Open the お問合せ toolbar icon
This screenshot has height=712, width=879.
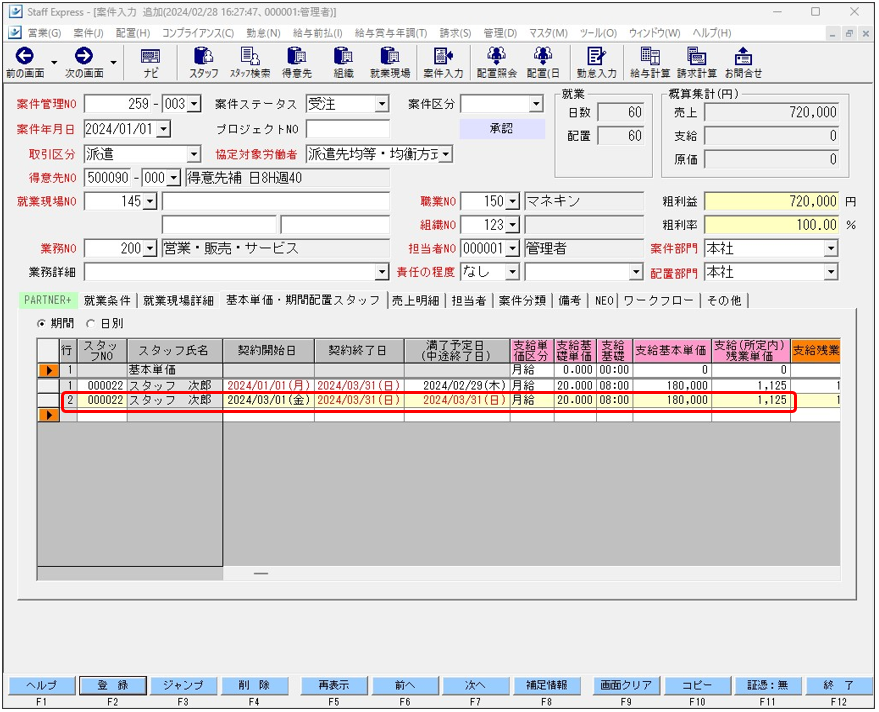click(x=743, y=62)
